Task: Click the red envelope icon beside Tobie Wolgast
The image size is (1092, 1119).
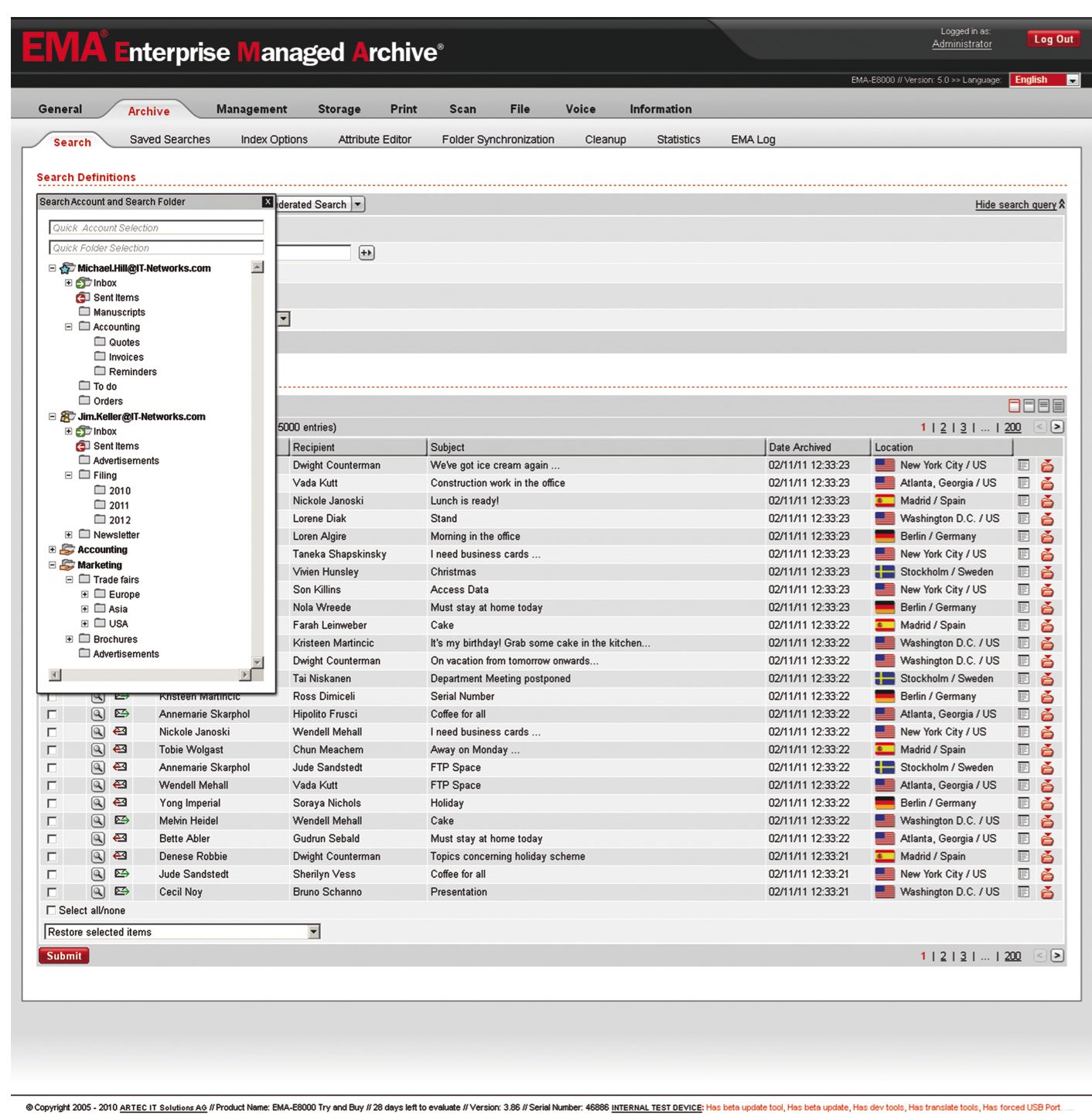Action: click(121, 749)
